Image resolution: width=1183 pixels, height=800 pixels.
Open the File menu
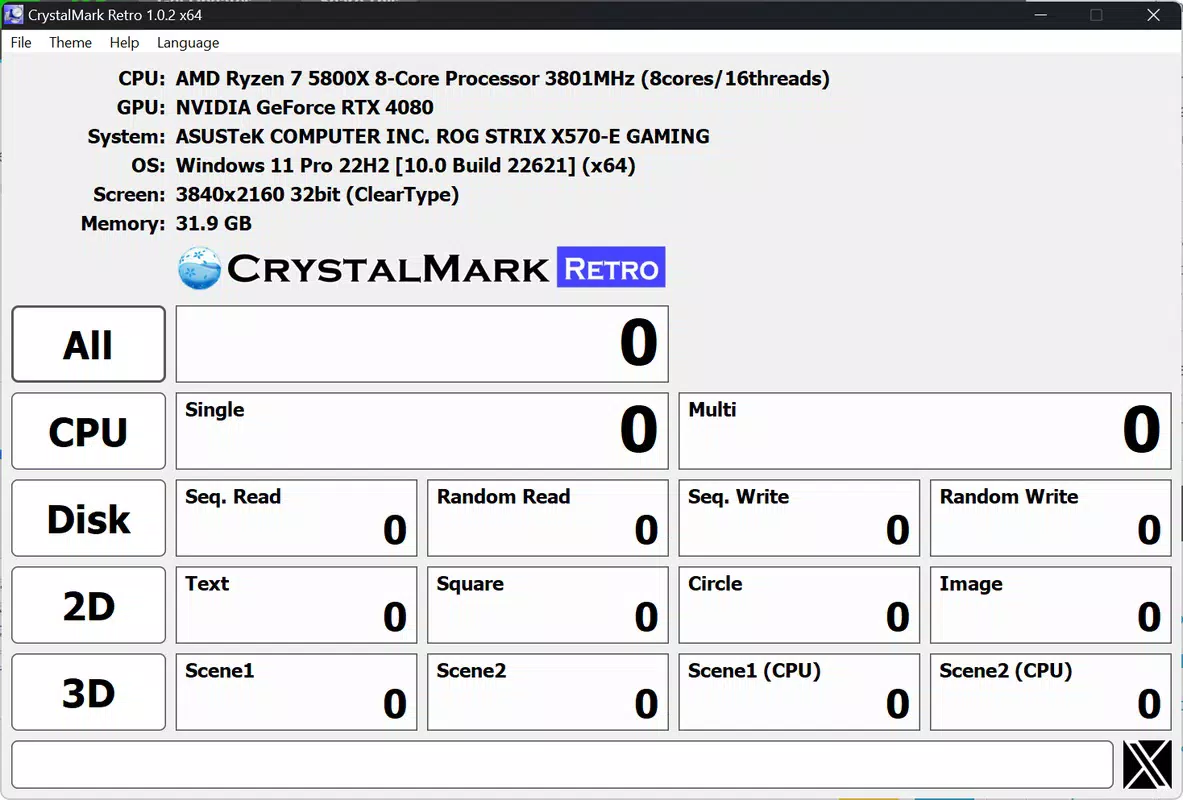coord(20,43)
